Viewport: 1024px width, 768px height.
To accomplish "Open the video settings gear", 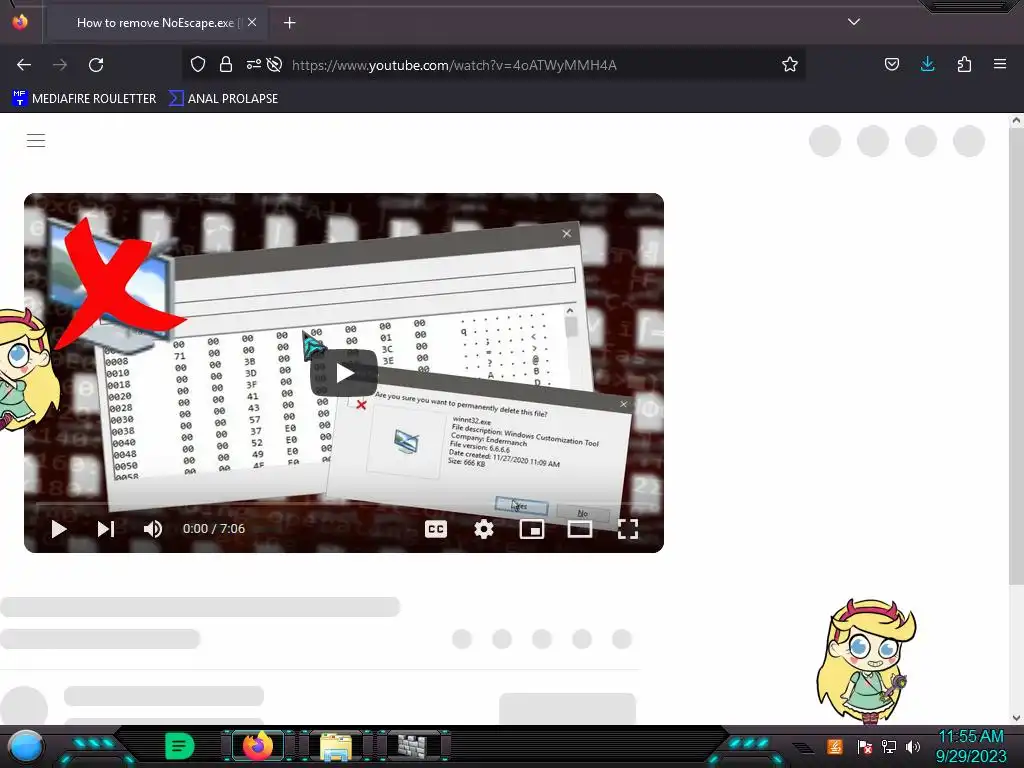I will pos(484,529).
